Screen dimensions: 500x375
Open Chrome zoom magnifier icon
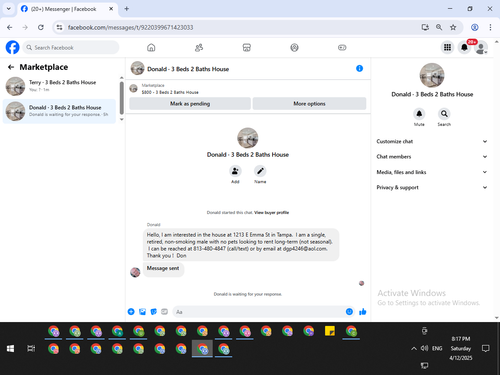439,27
